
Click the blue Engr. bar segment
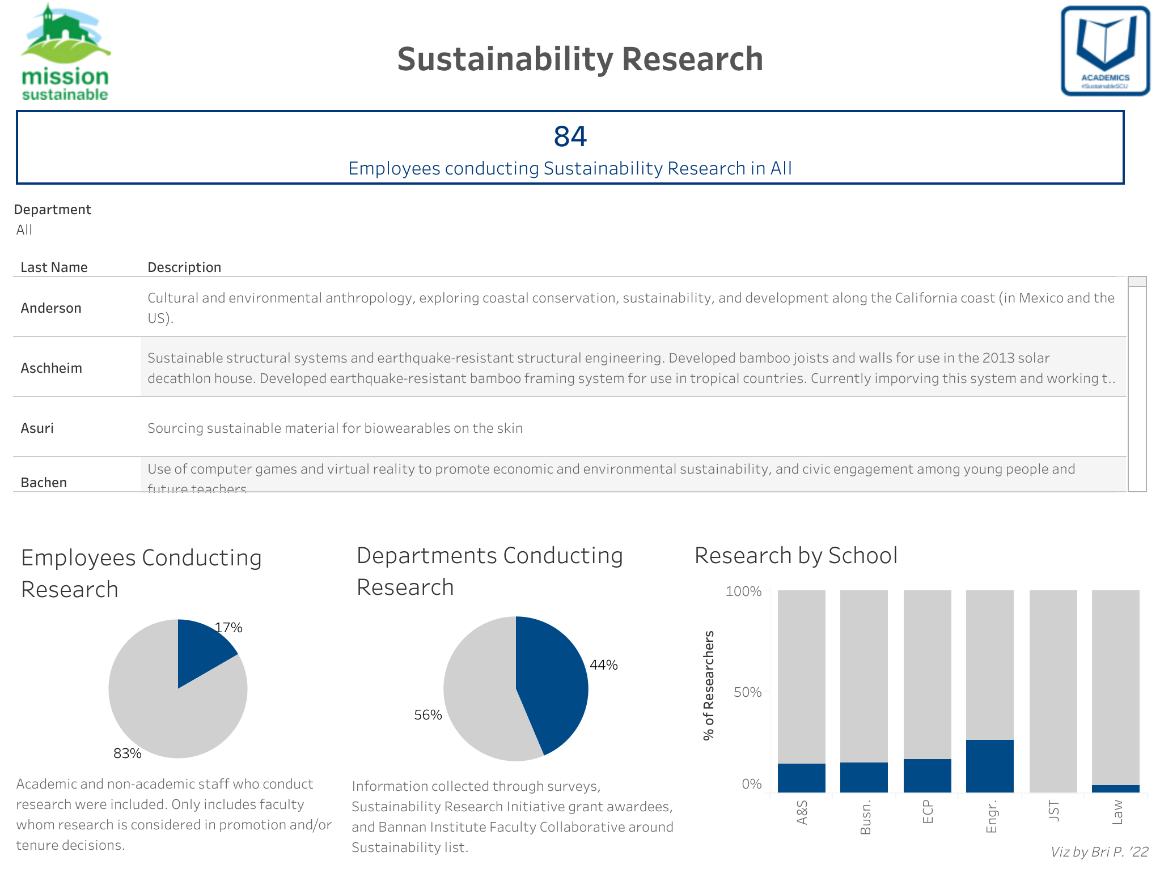(x=990, y=766)
